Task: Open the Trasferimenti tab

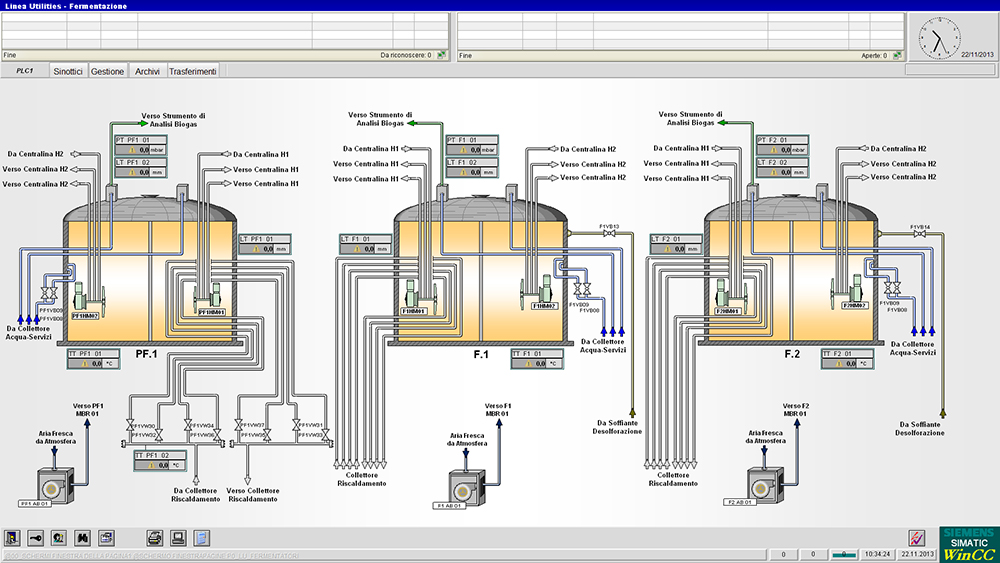Action: point(193,71)
